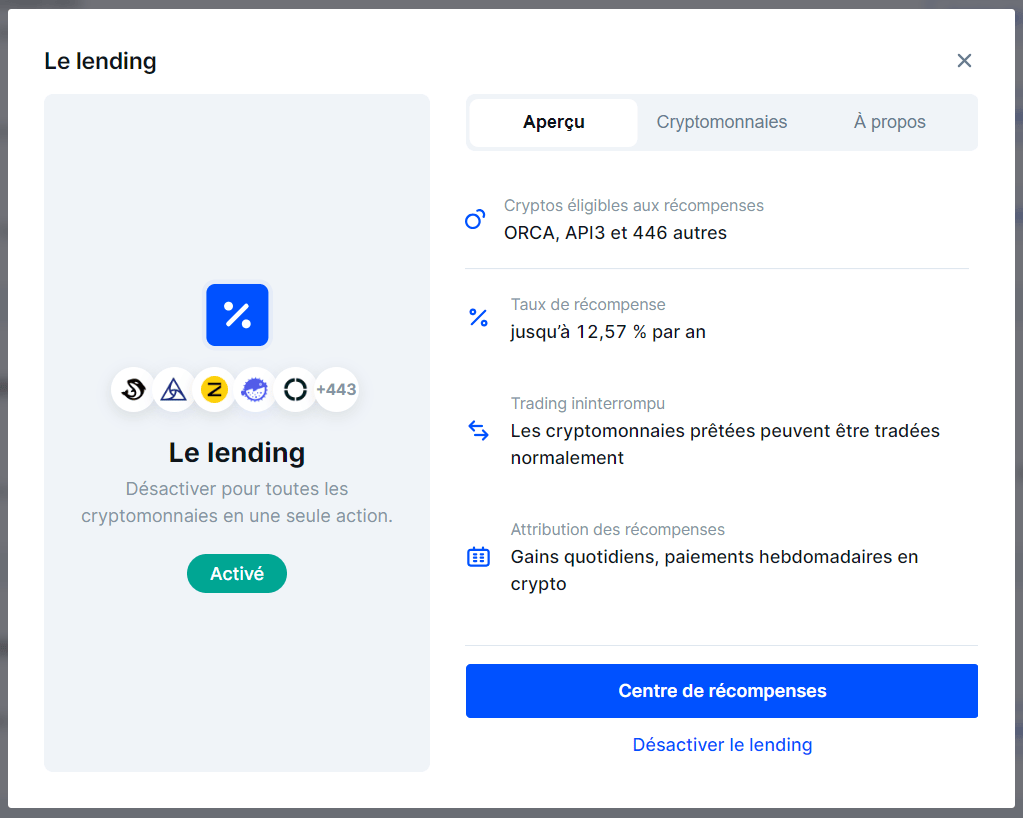1023x818 pixels.
Task: Select the segmented circle crypto token icon
Action: (295, 390)
